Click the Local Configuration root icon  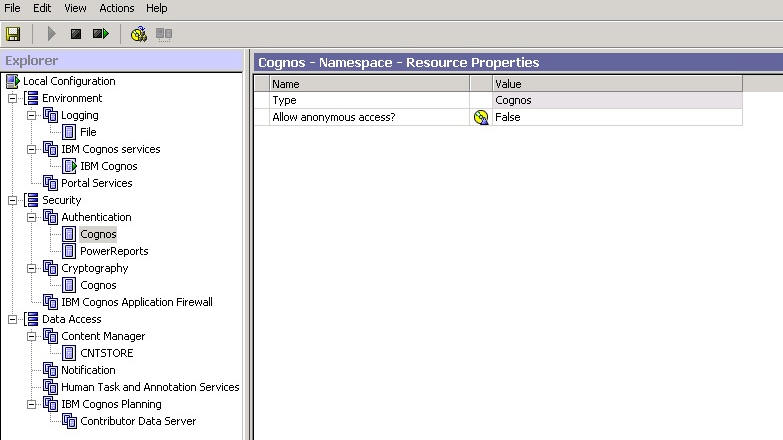click(x=13, y=81)
